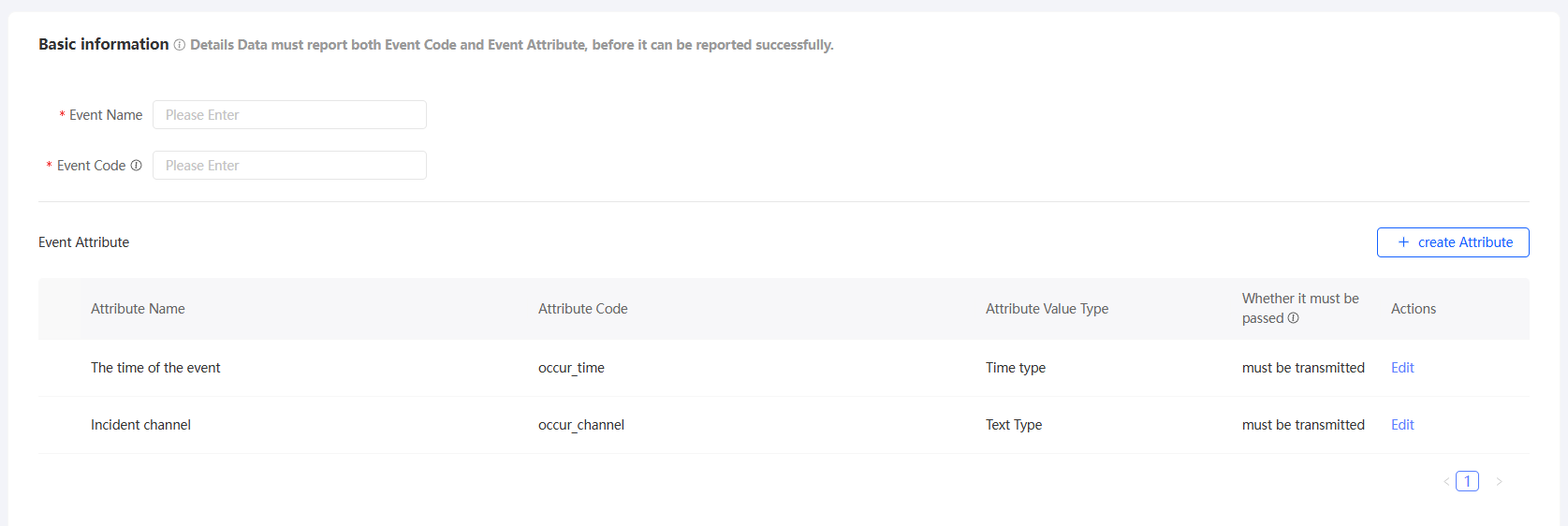Click the 'Text Type' value cell

(1013, 425)
